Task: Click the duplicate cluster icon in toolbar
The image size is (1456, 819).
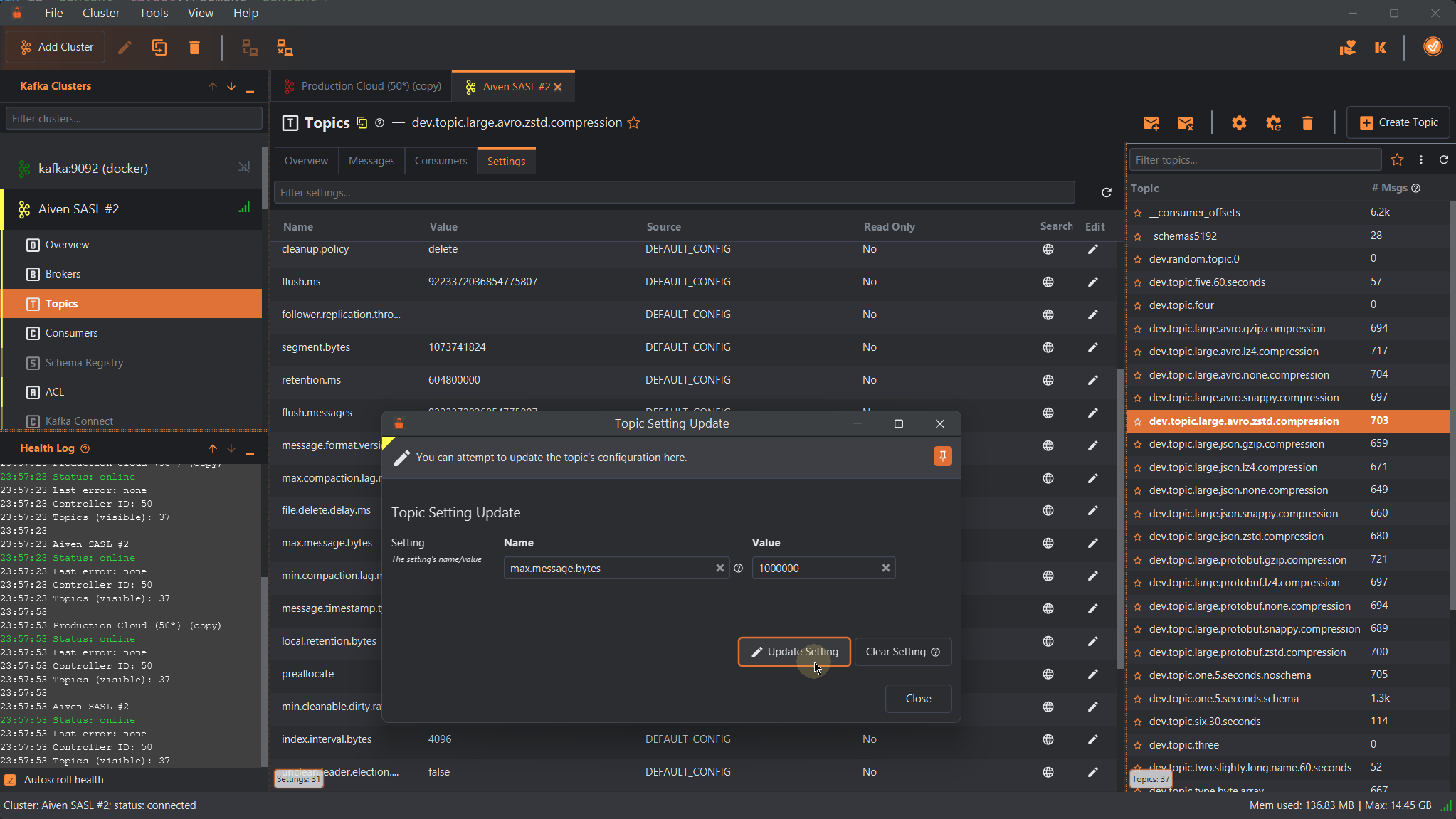Action: [x=159, y=48]
